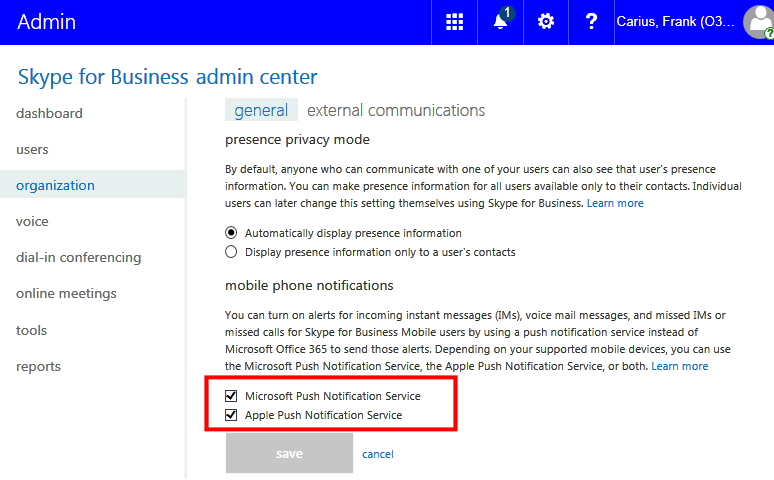Screen dimensions: 774x480
Task: Uncheck Microsoft Push Notification Service
Action: click(x=231, y=396)
